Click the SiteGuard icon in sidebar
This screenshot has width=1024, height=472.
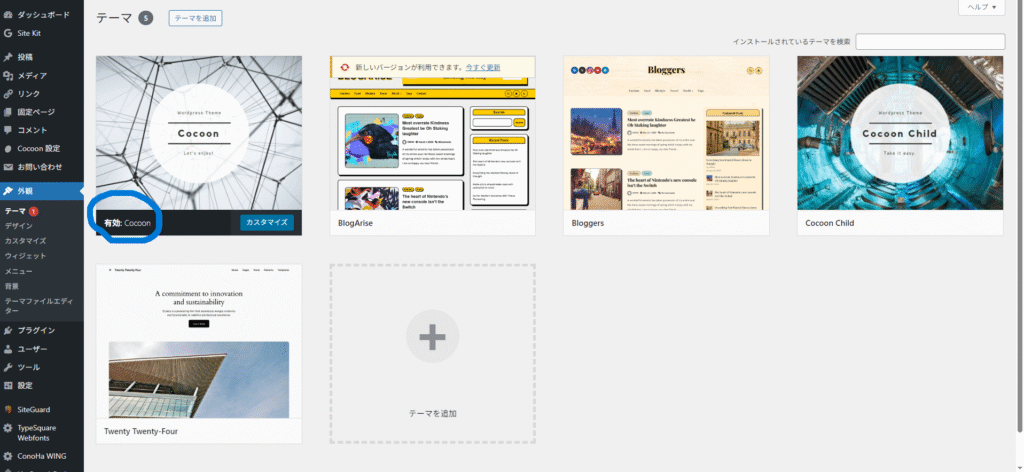click(x=8, y=410)
